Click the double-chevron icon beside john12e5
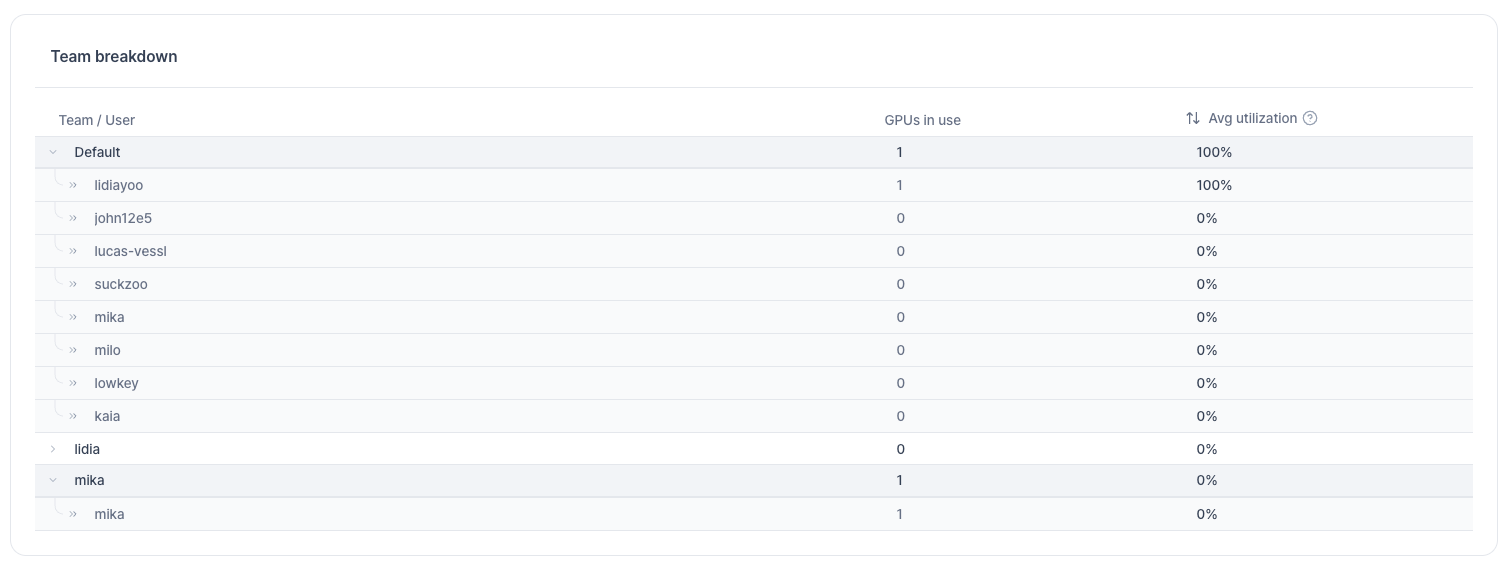Screen dimensions: 1506x564 coord(73,218)
